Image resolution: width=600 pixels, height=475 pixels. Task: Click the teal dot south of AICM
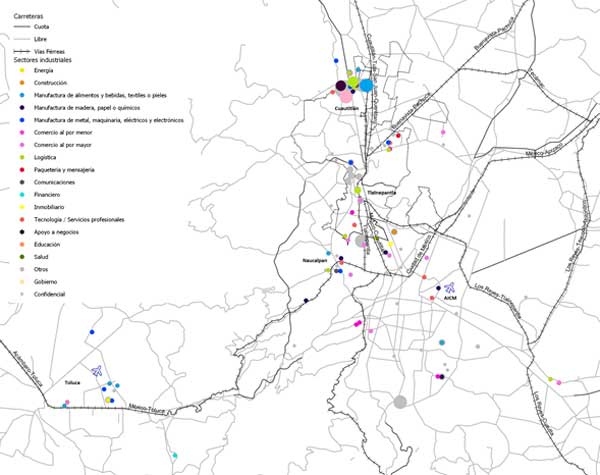point(442,343)
